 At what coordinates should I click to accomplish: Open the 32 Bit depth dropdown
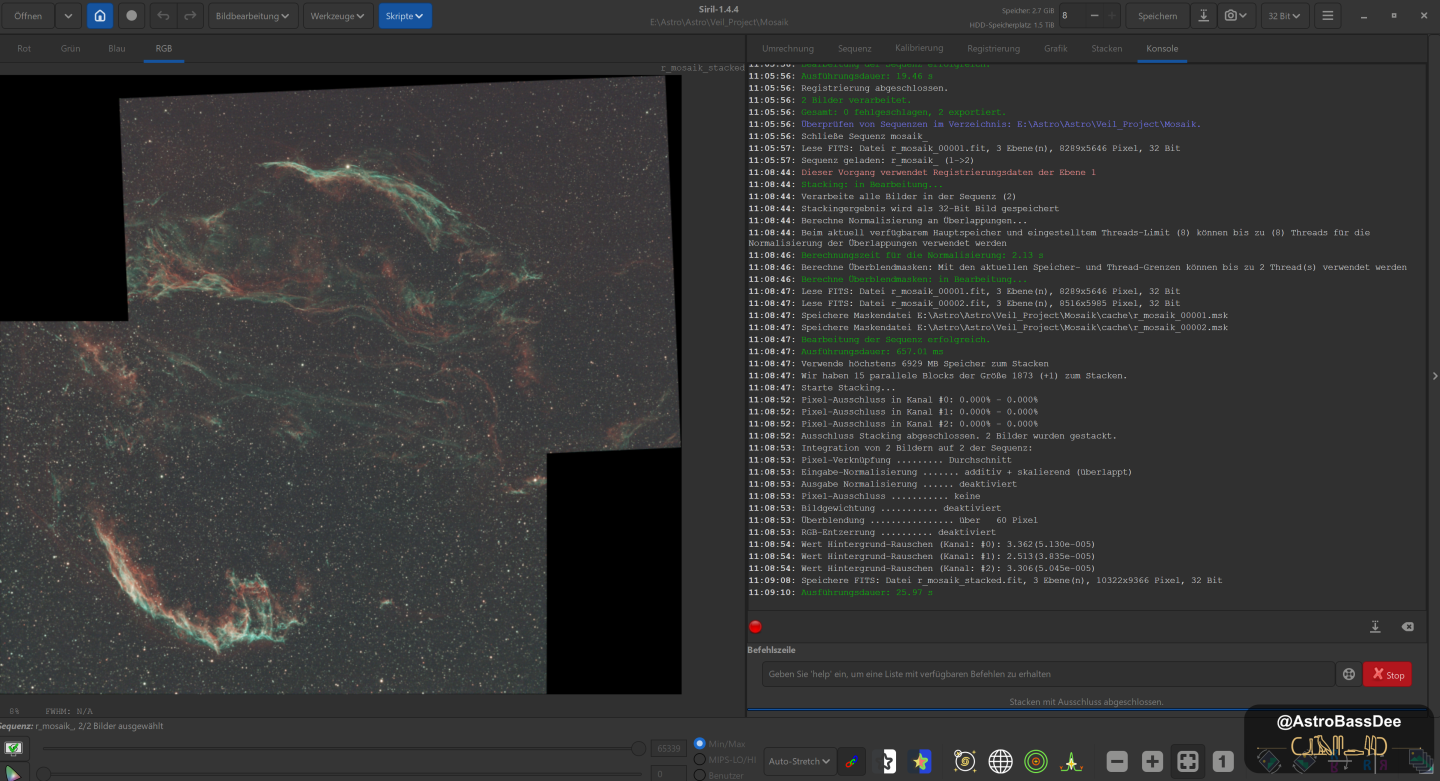1285,16
